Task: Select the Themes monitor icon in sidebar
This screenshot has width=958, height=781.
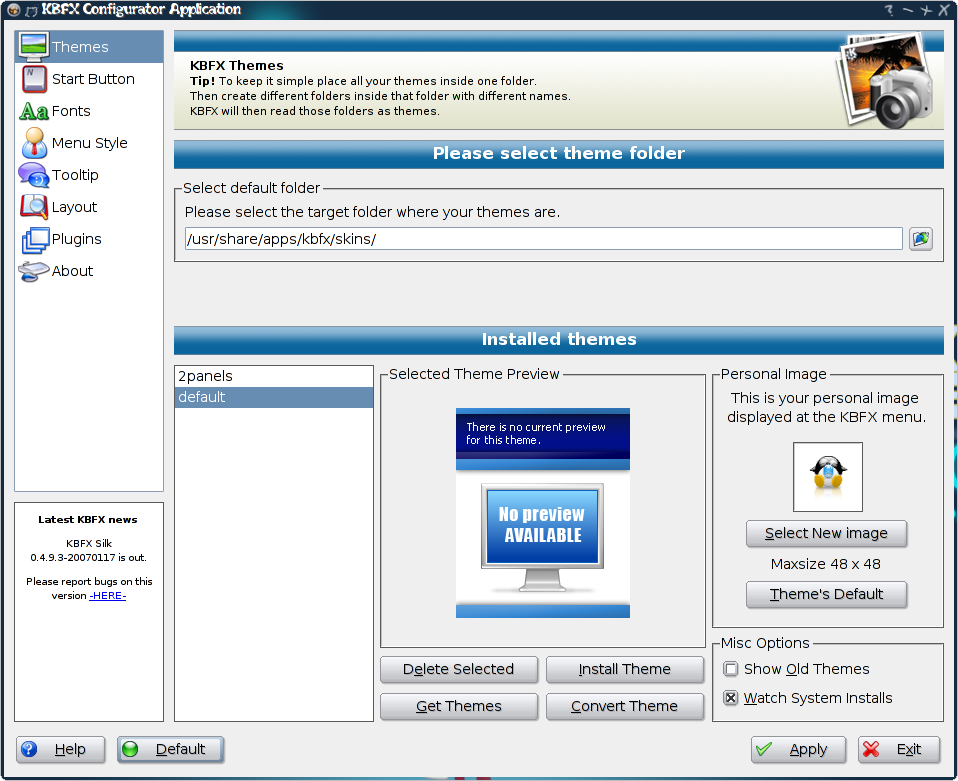Action: 34,47
